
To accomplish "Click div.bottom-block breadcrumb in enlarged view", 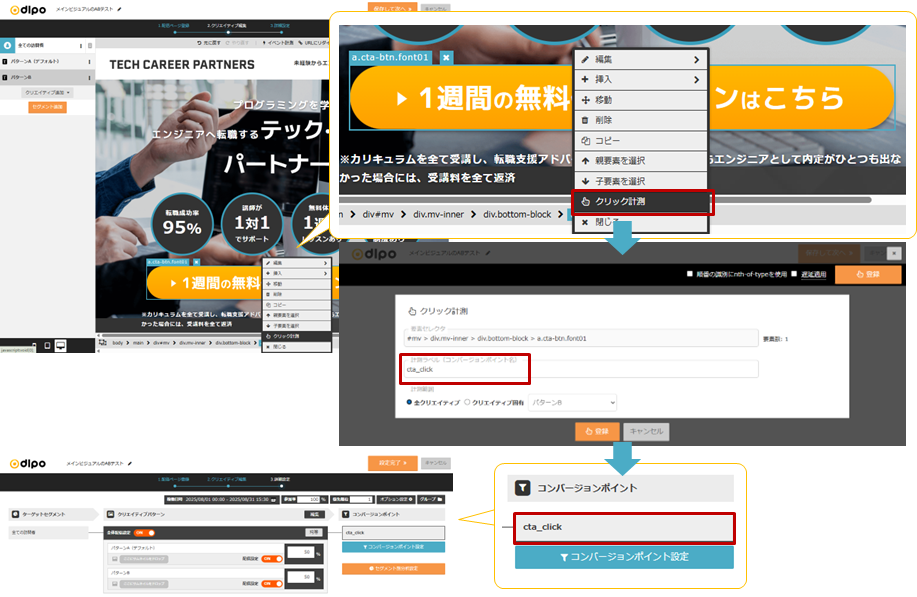I will pos(517,215).
